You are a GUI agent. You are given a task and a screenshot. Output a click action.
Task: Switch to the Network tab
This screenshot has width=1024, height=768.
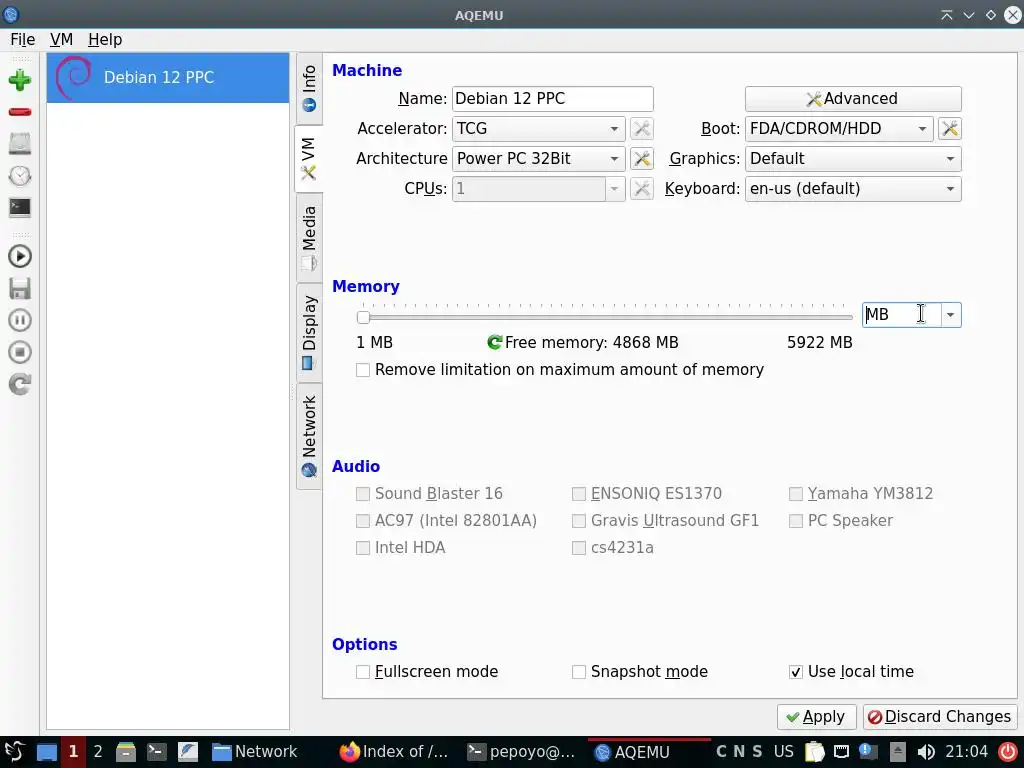point(309,436)
